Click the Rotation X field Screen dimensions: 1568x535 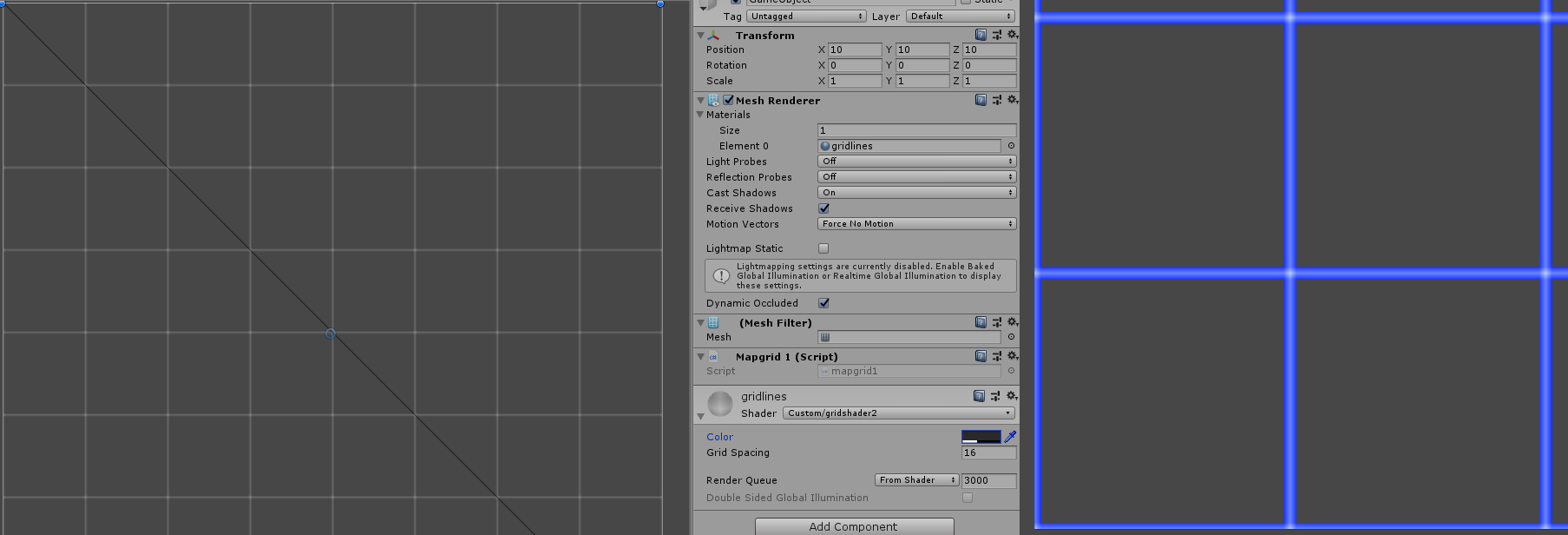[855, 65]
